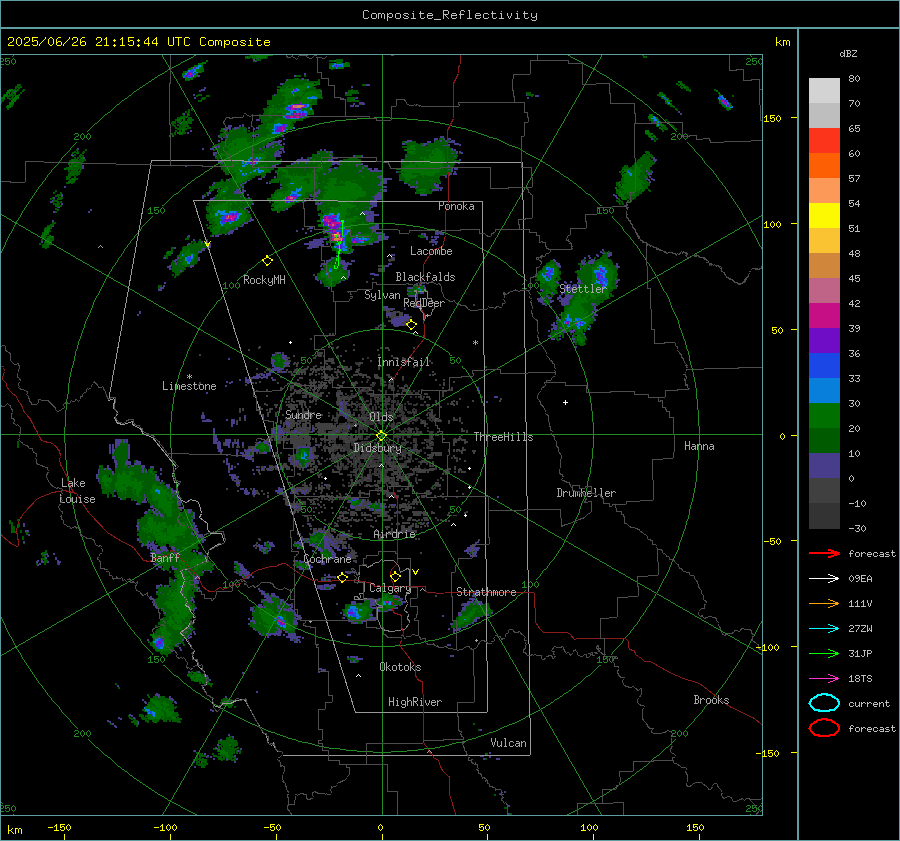
Task: Click the red forecast arrow in legend
Action: 824,553
